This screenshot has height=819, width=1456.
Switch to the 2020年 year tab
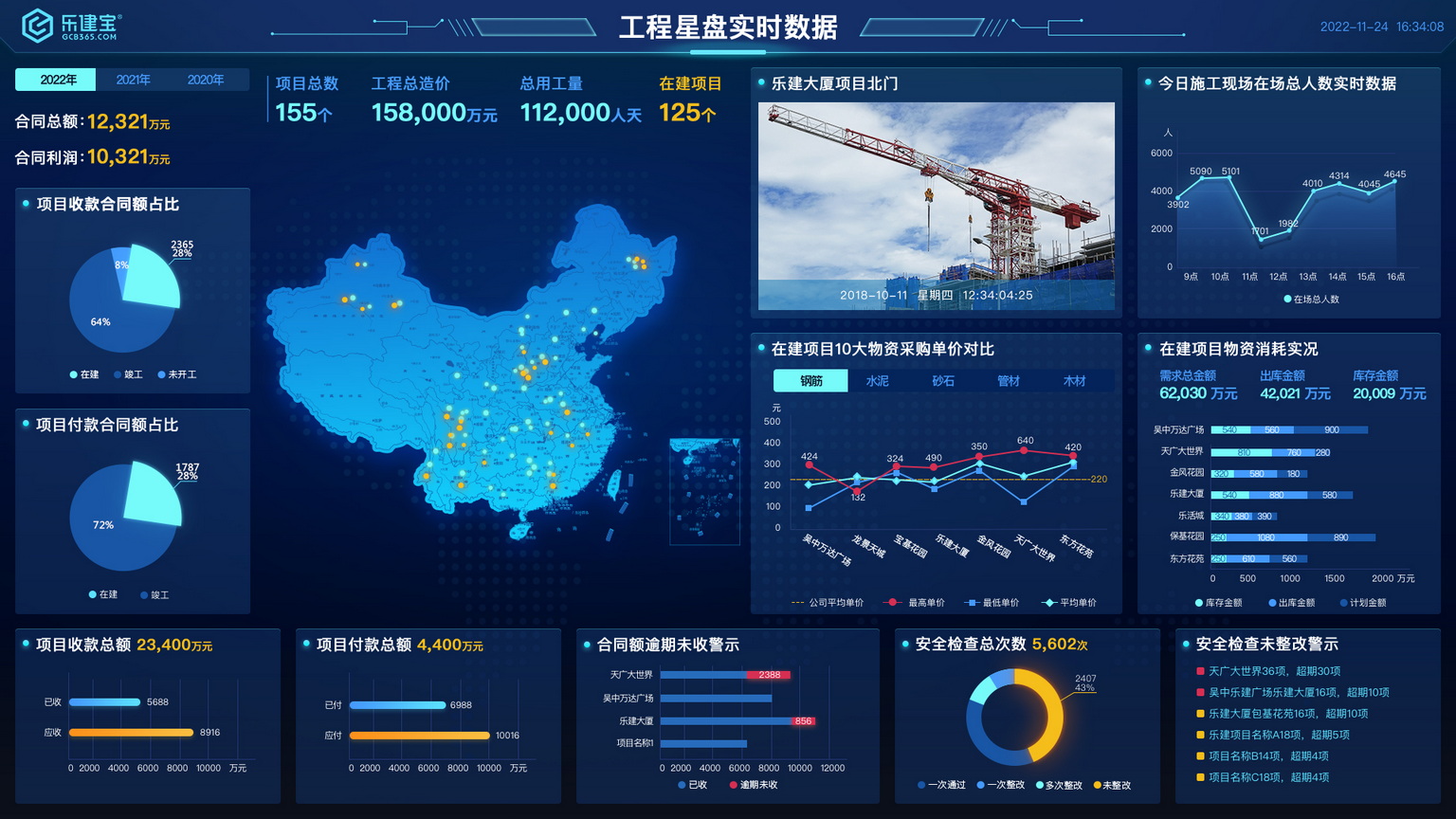tap(206, 80)
